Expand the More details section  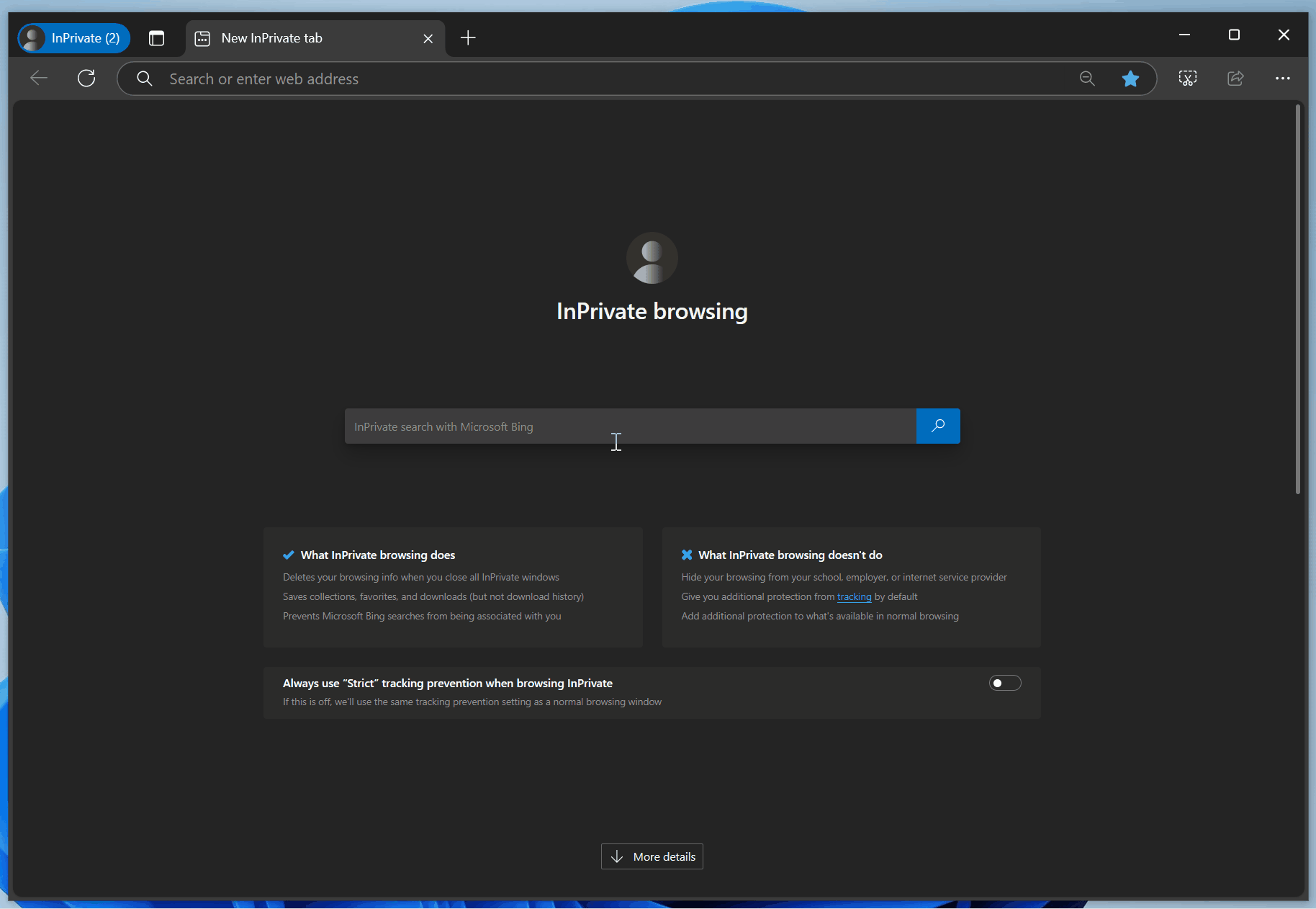click(652, 856)
